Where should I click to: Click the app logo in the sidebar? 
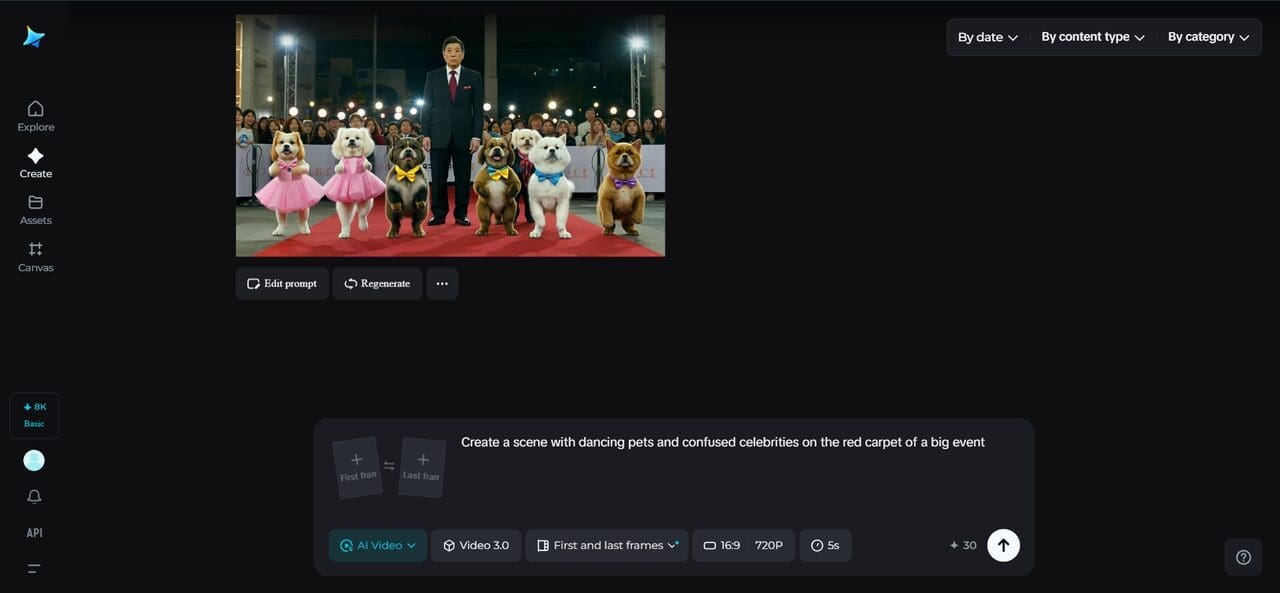click(x=34, y=37)
